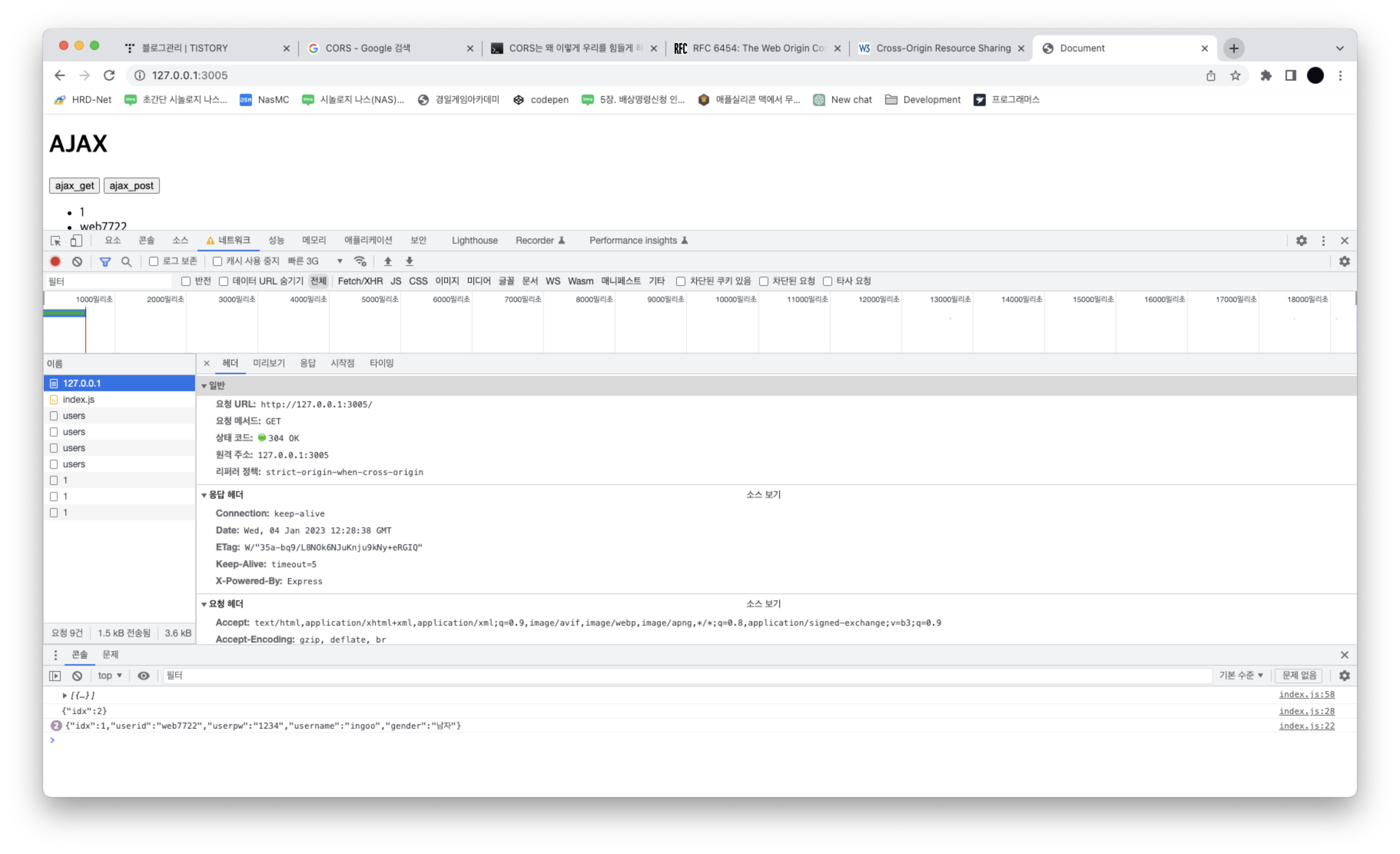Click the export HAR download arrow

[409, 262]
